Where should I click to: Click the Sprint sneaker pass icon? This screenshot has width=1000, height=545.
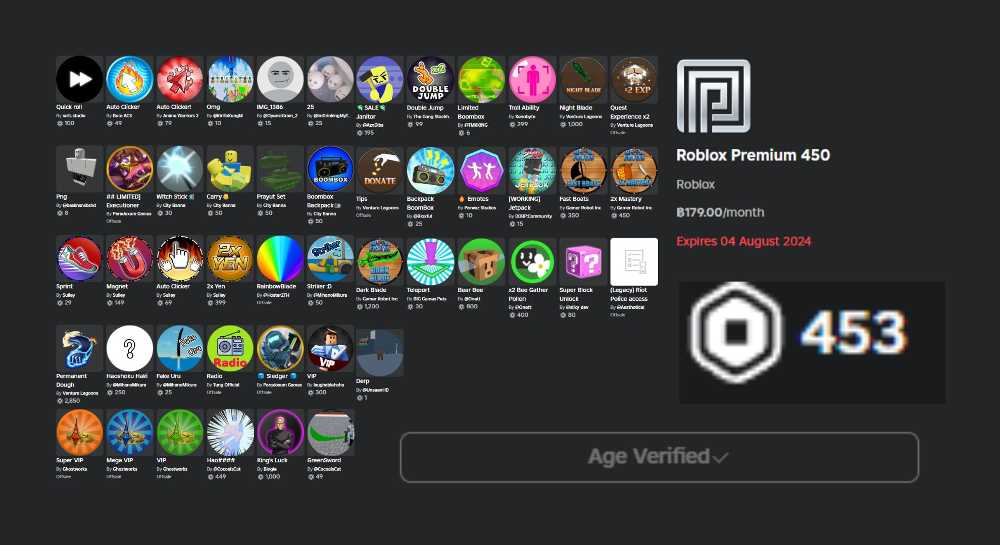click(x=79, y=259)
